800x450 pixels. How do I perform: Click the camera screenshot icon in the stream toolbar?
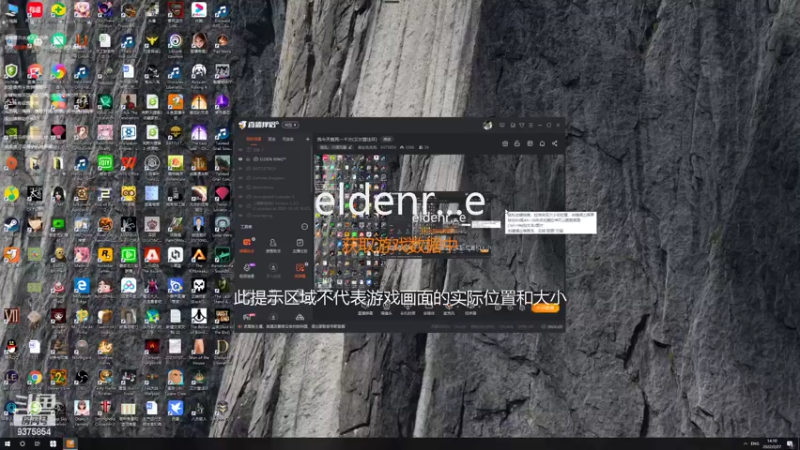coord(505,143)
